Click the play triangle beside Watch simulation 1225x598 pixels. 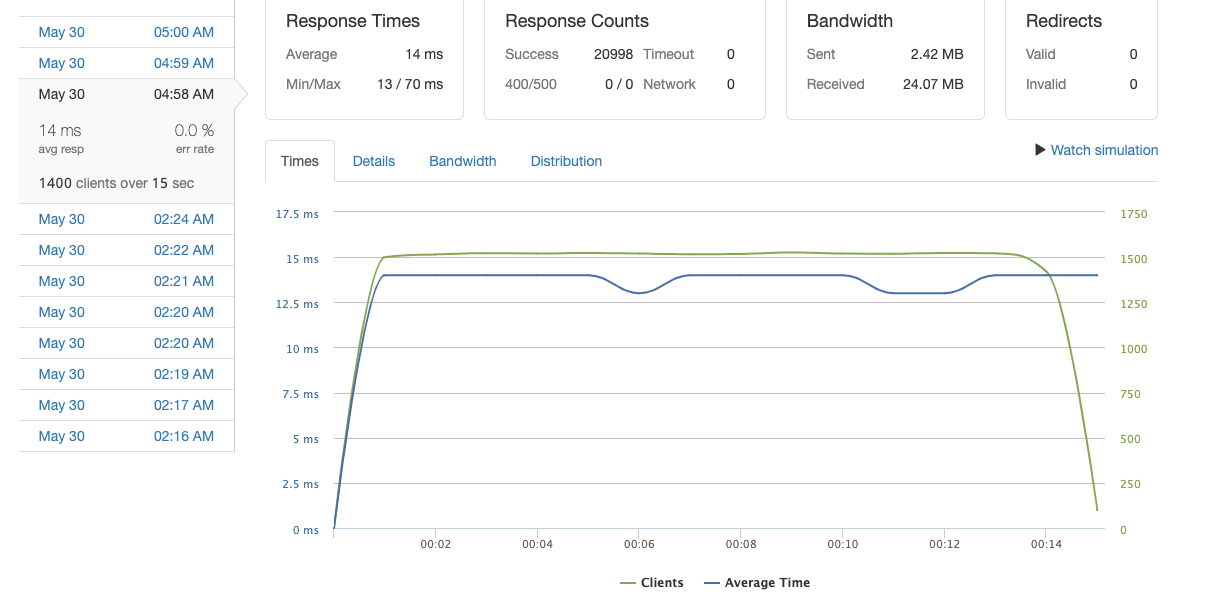pyautogui.click(x=1040, y=150)
